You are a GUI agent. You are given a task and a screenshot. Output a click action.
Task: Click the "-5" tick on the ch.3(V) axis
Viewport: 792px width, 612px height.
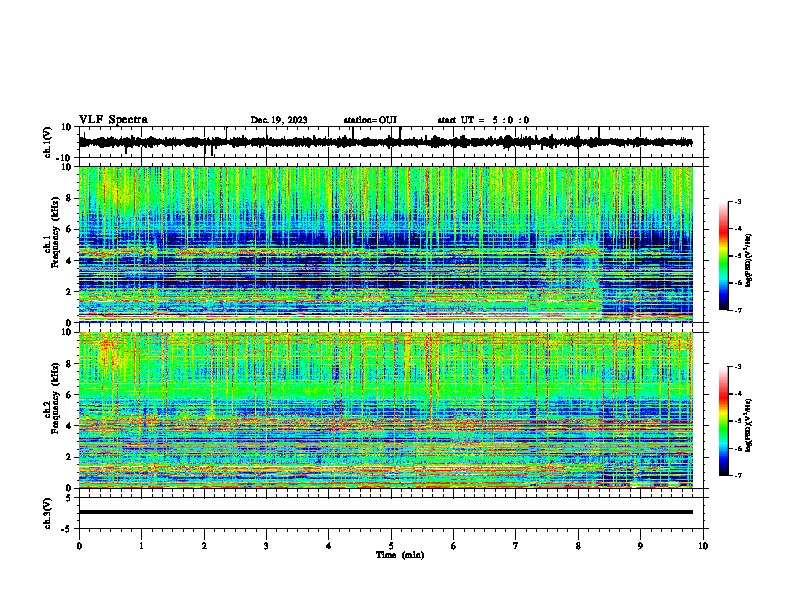pos(68,529)
